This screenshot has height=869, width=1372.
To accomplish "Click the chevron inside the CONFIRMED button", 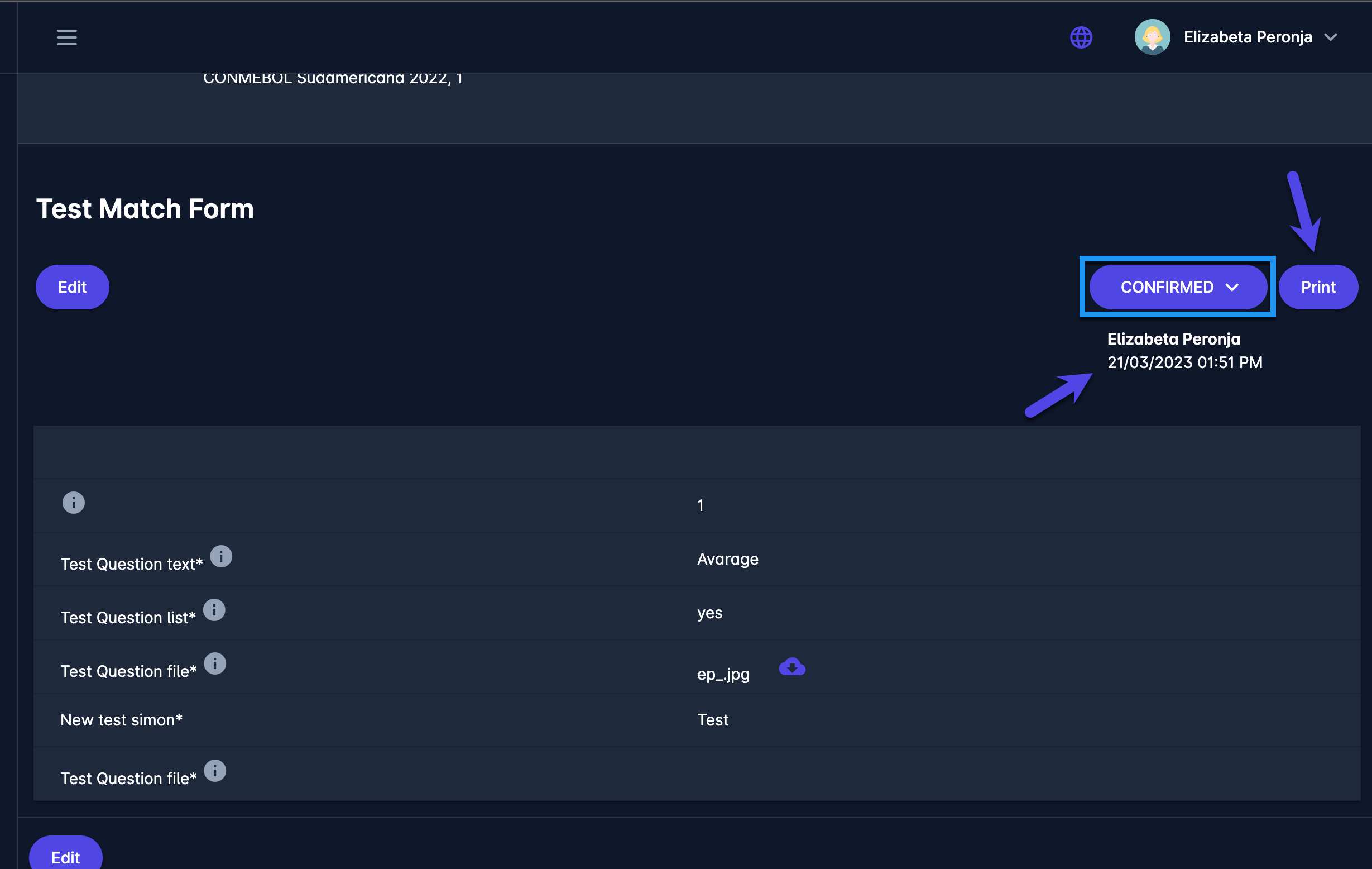I will tap(1232, 288).
